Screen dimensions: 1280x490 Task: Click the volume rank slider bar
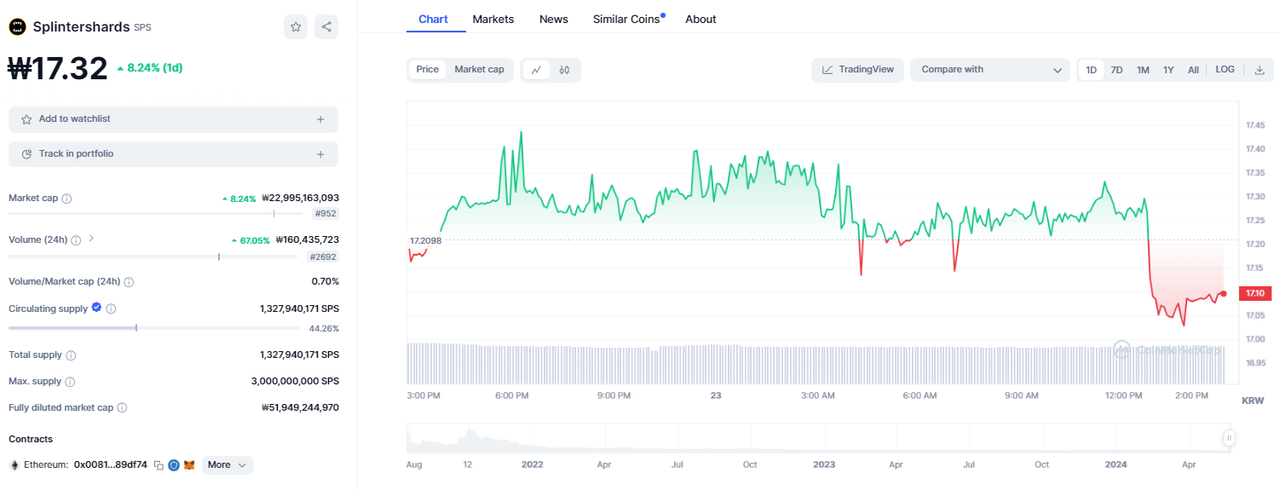click(x=154, y=257)
